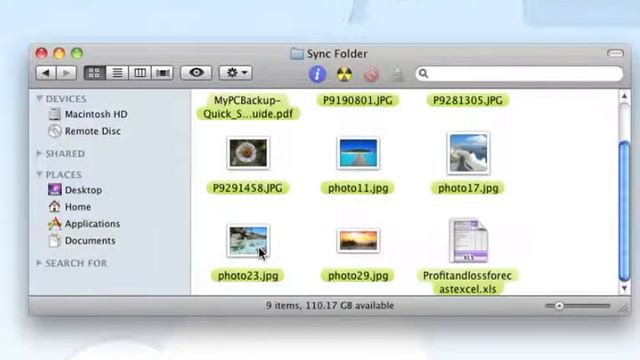Click the P9281305.JPG file name
Screen dimensions: 640x360
468,100
